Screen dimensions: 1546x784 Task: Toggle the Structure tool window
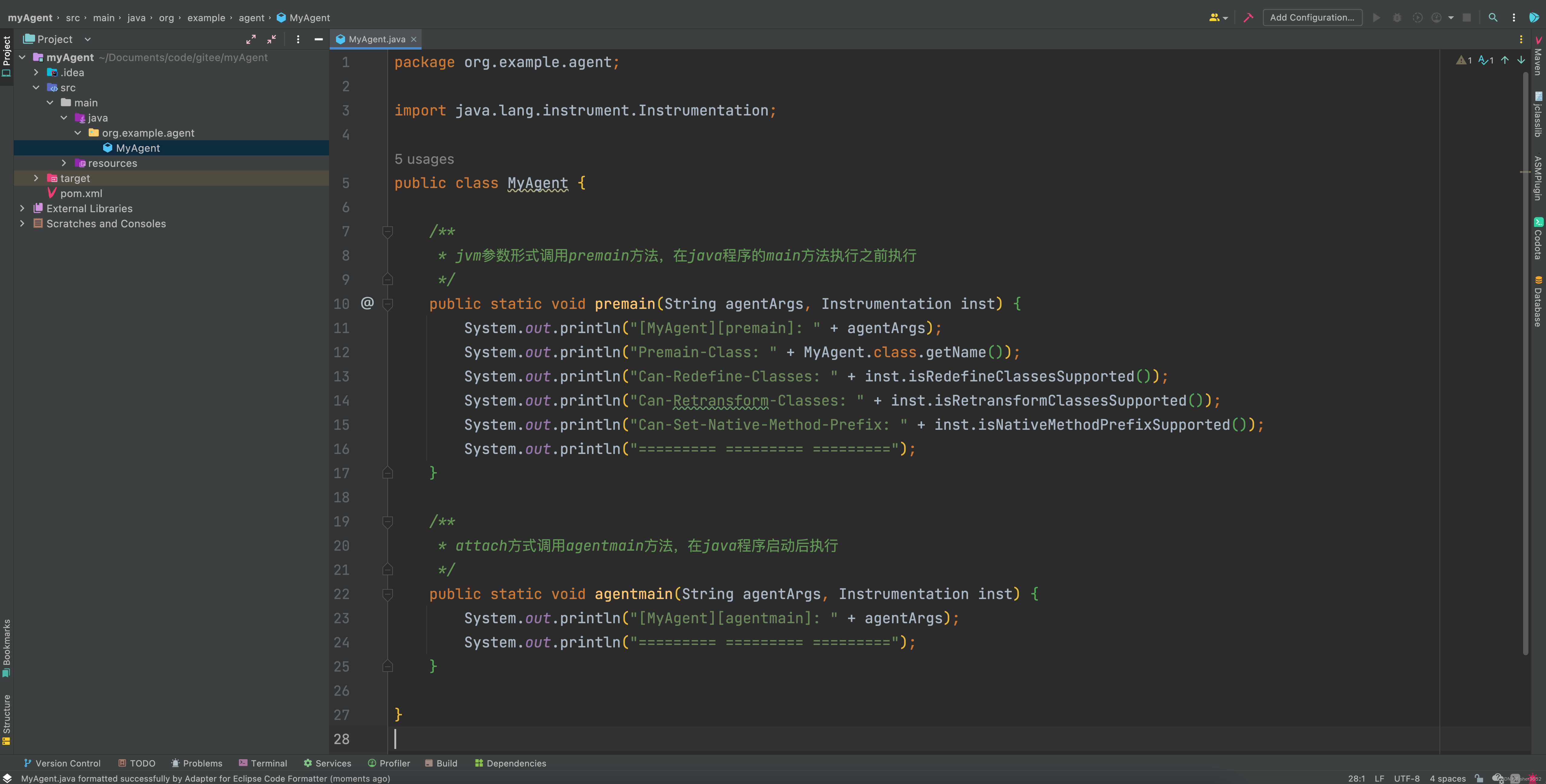click(x=7, y=719)
